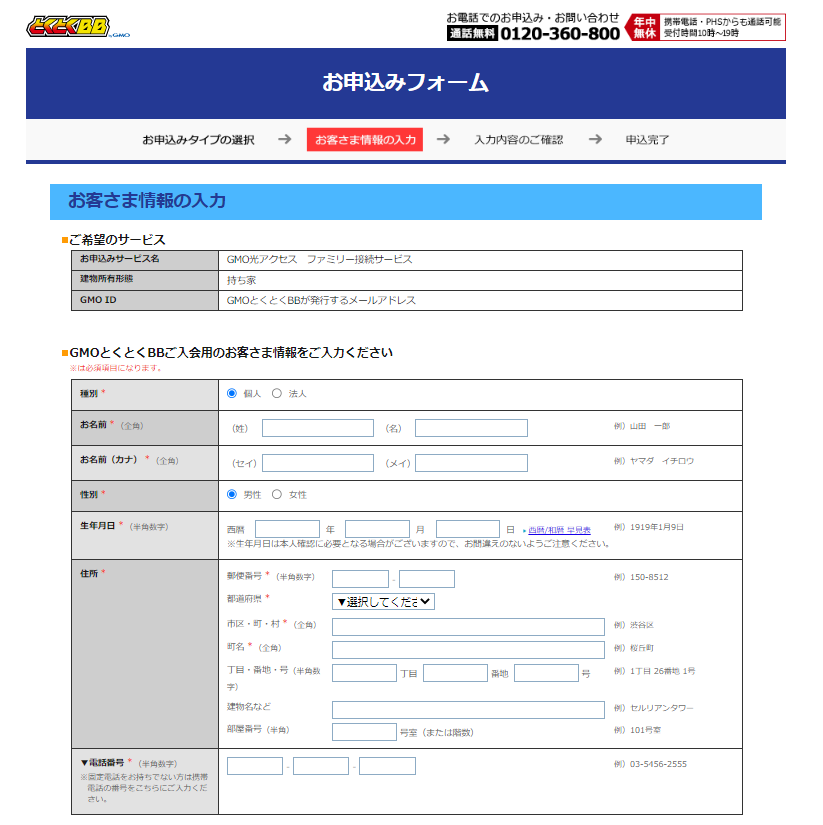
Task: Click the お申込みフォーム page title
Action: (x=406, y=83)
